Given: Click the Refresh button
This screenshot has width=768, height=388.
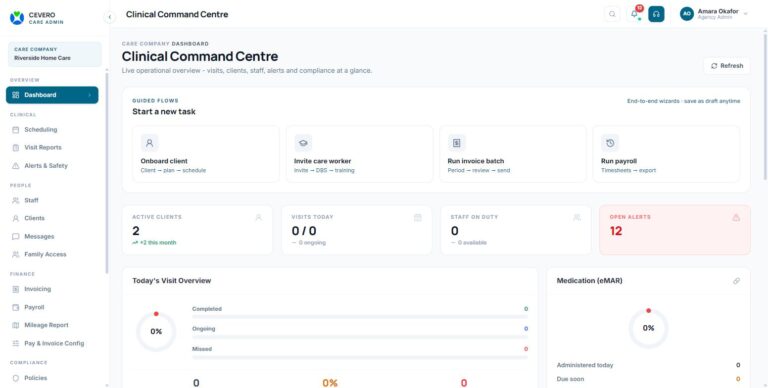Looking at the screenshot, I should 727,66.
